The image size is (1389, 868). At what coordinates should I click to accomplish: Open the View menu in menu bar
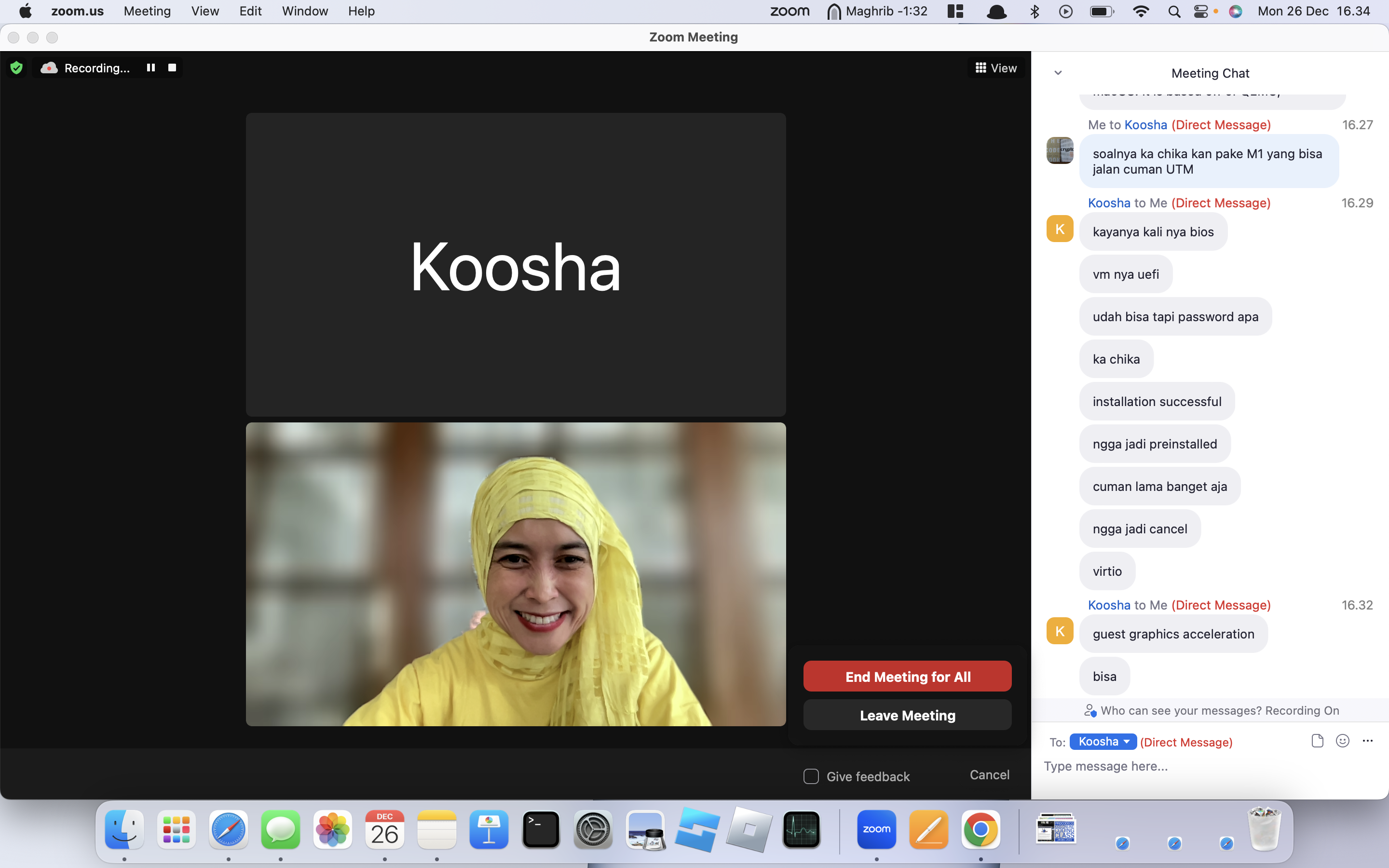[205, 11]
